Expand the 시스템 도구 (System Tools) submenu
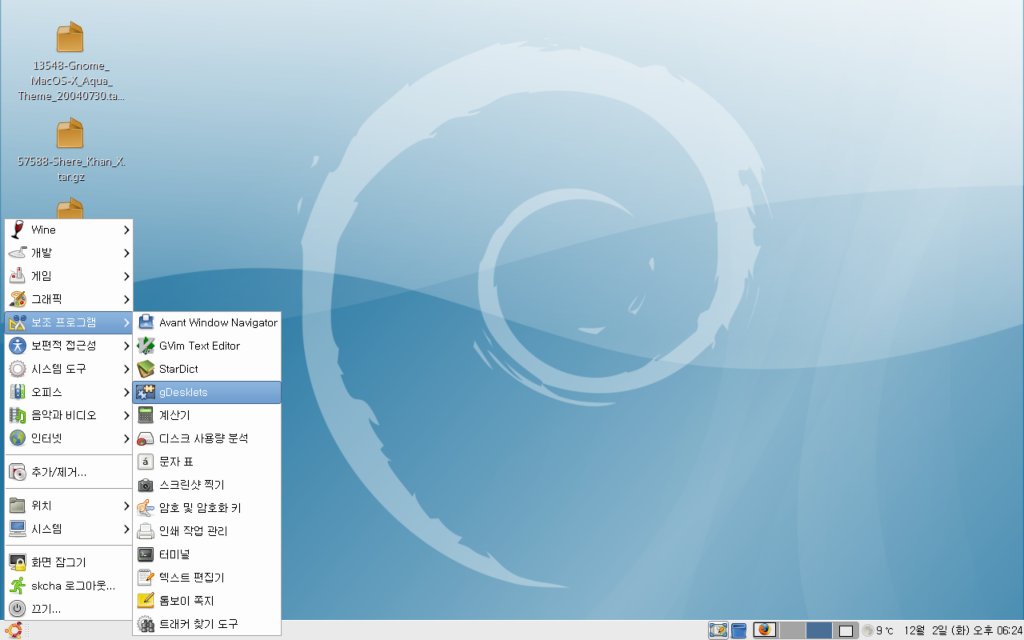The height and width of the screenshot is (640, 1024). coord(69,369)
